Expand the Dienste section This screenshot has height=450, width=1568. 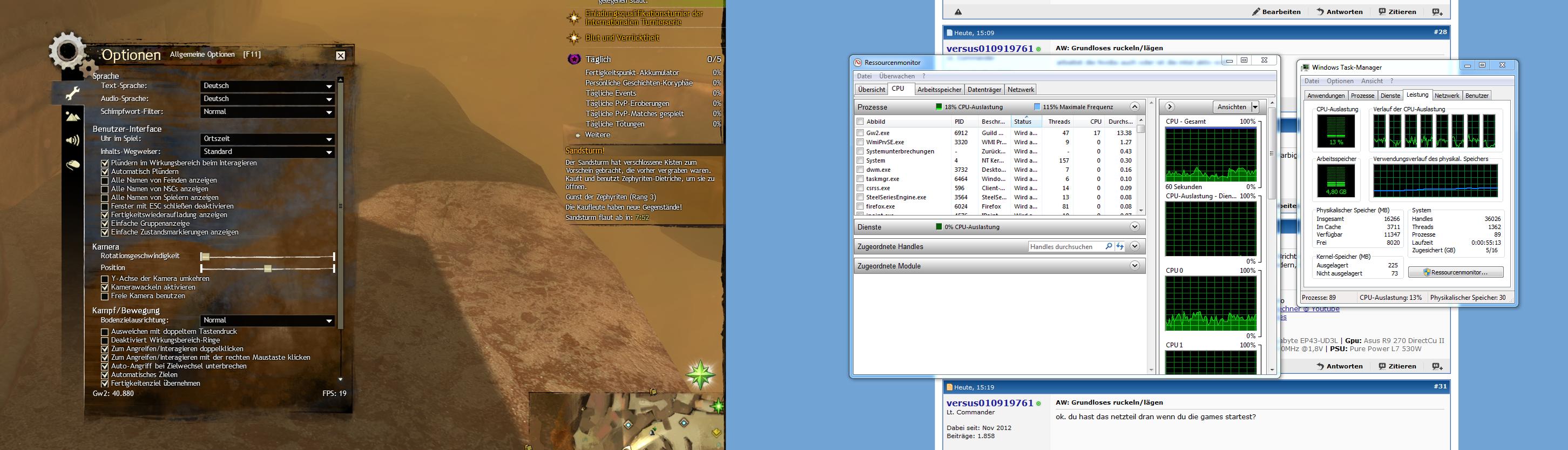(x=1134, y=227)
